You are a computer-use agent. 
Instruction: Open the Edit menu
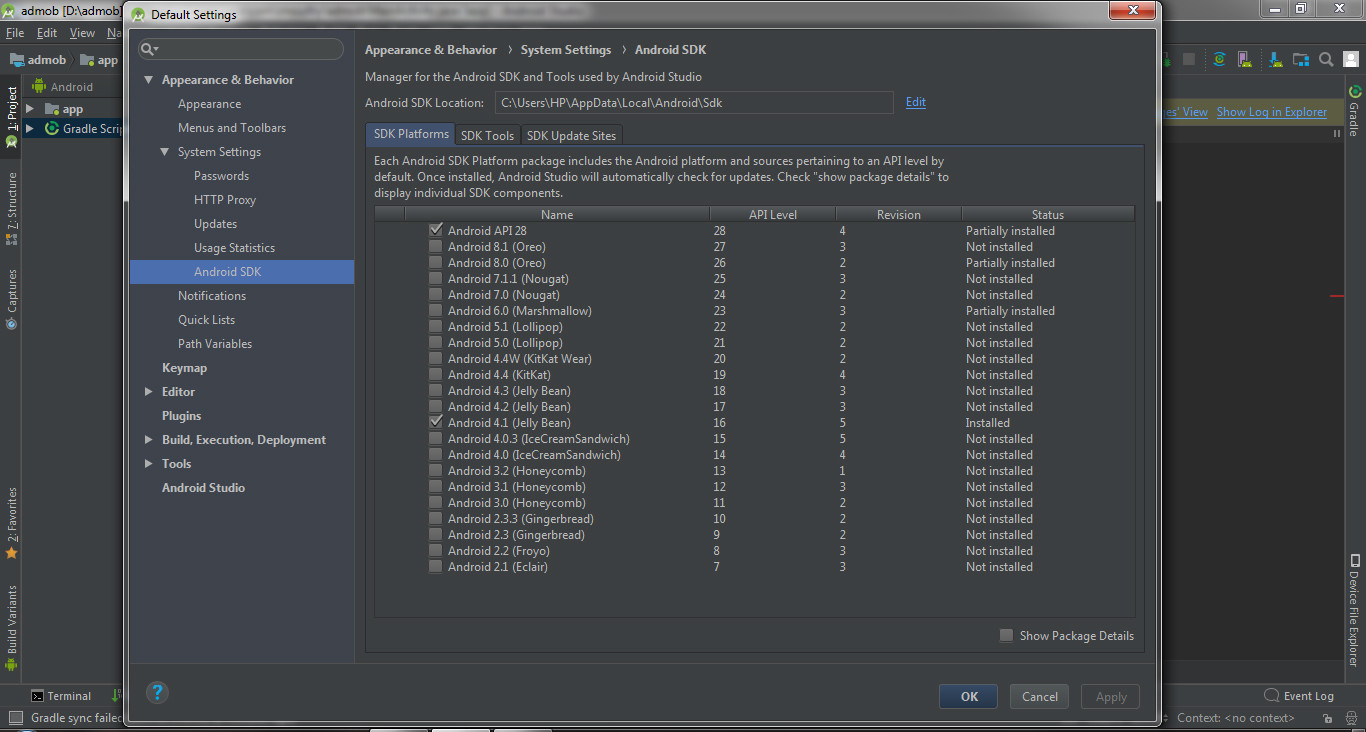click(47, 33)
